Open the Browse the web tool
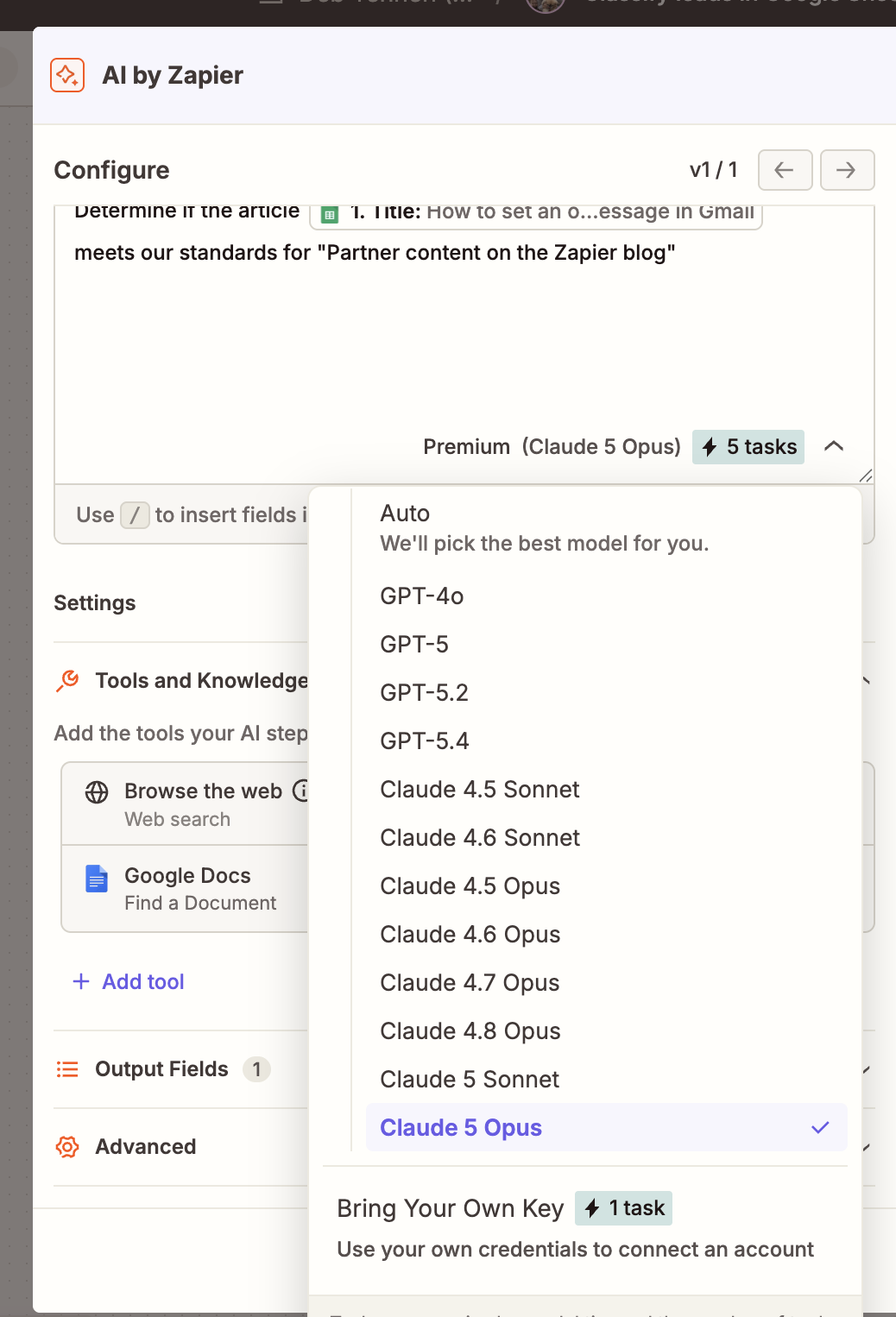This screenshot has width=896, height=1317. tap(186, 804)
